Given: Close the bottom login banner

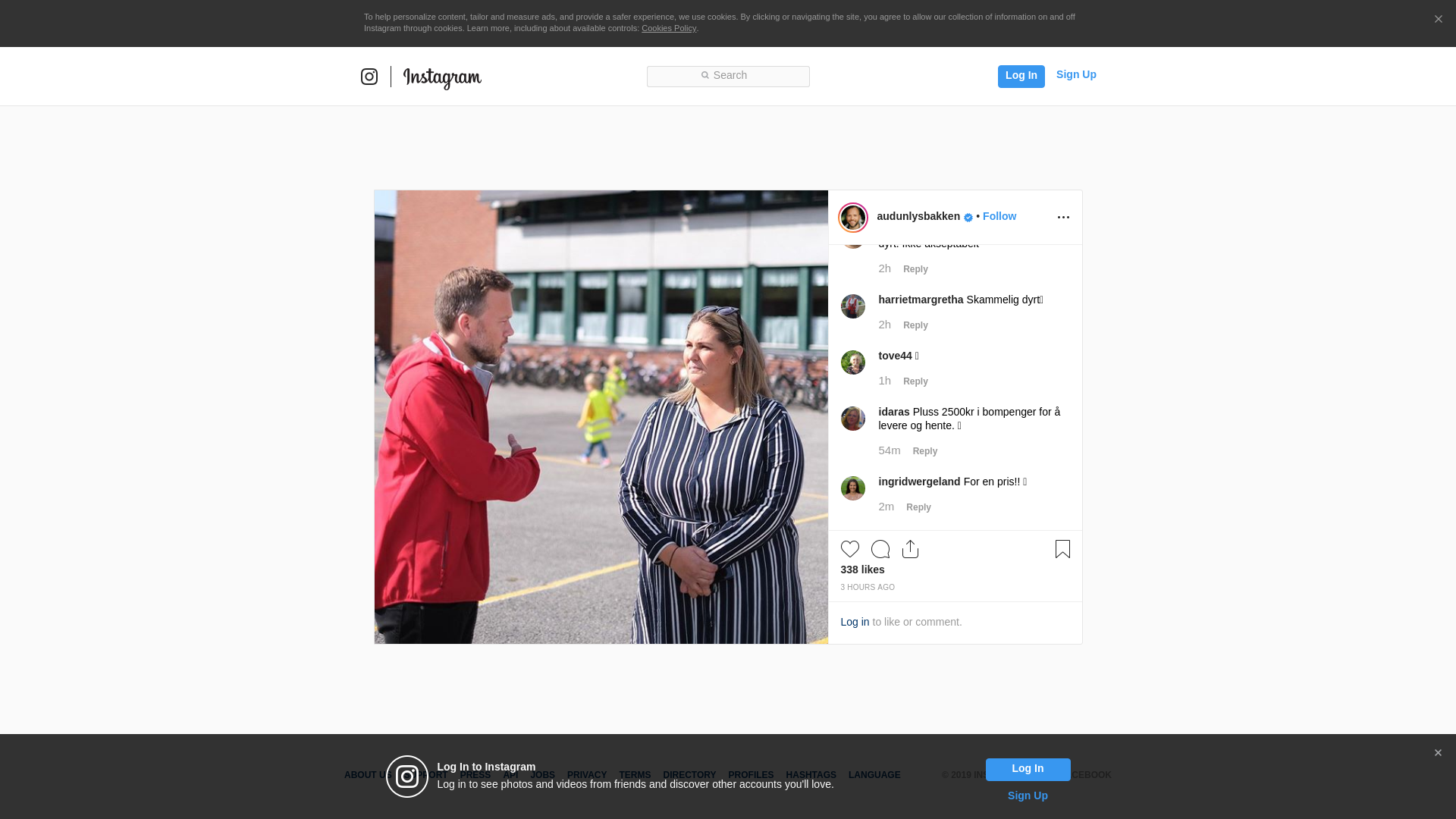Looking at the screenshot, I should click(1438, 753).
